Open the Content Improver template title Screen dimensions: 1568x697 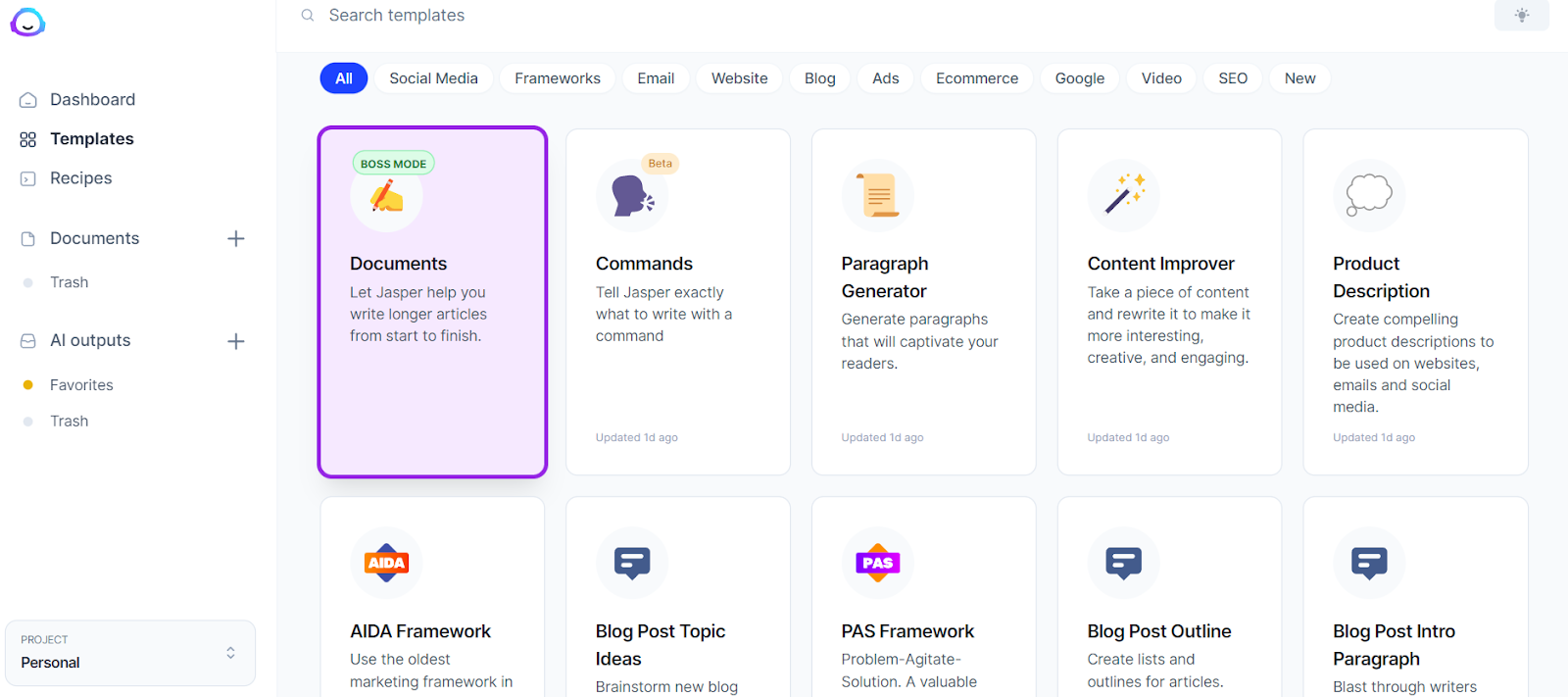[x=1160, y=264]
